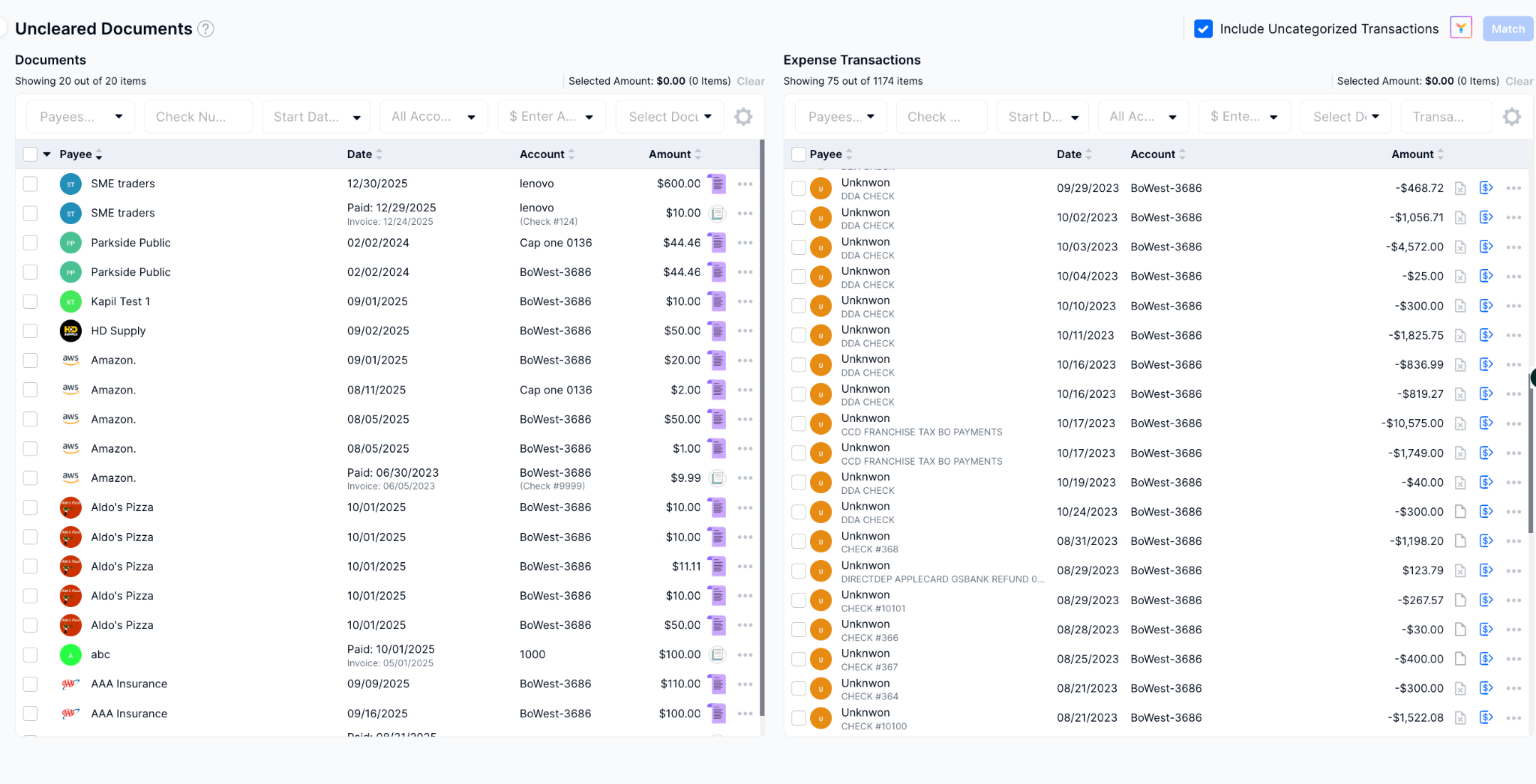Viewport: 1536px width, 784px height.
Task: Click the green paid receipt icon on the abc document row
Action: coord(716,654)
